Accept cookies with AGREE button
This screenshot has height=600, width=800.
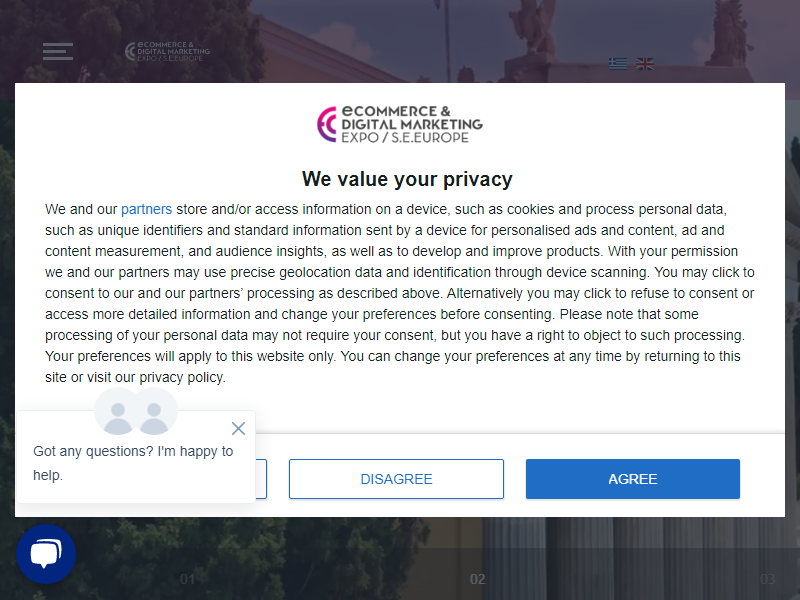[633, 479]
